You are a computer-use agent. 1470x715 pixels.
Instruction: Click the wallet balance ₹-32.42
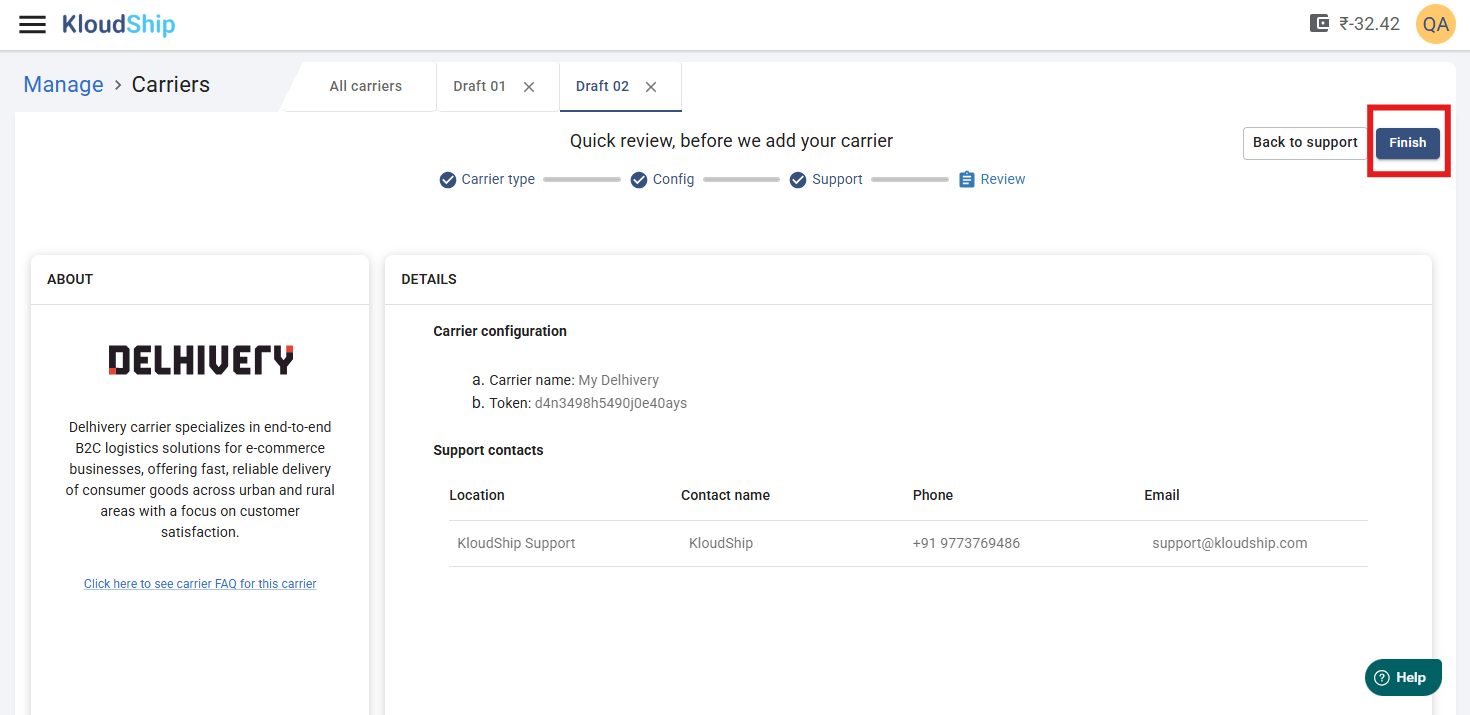(1369, 24)
